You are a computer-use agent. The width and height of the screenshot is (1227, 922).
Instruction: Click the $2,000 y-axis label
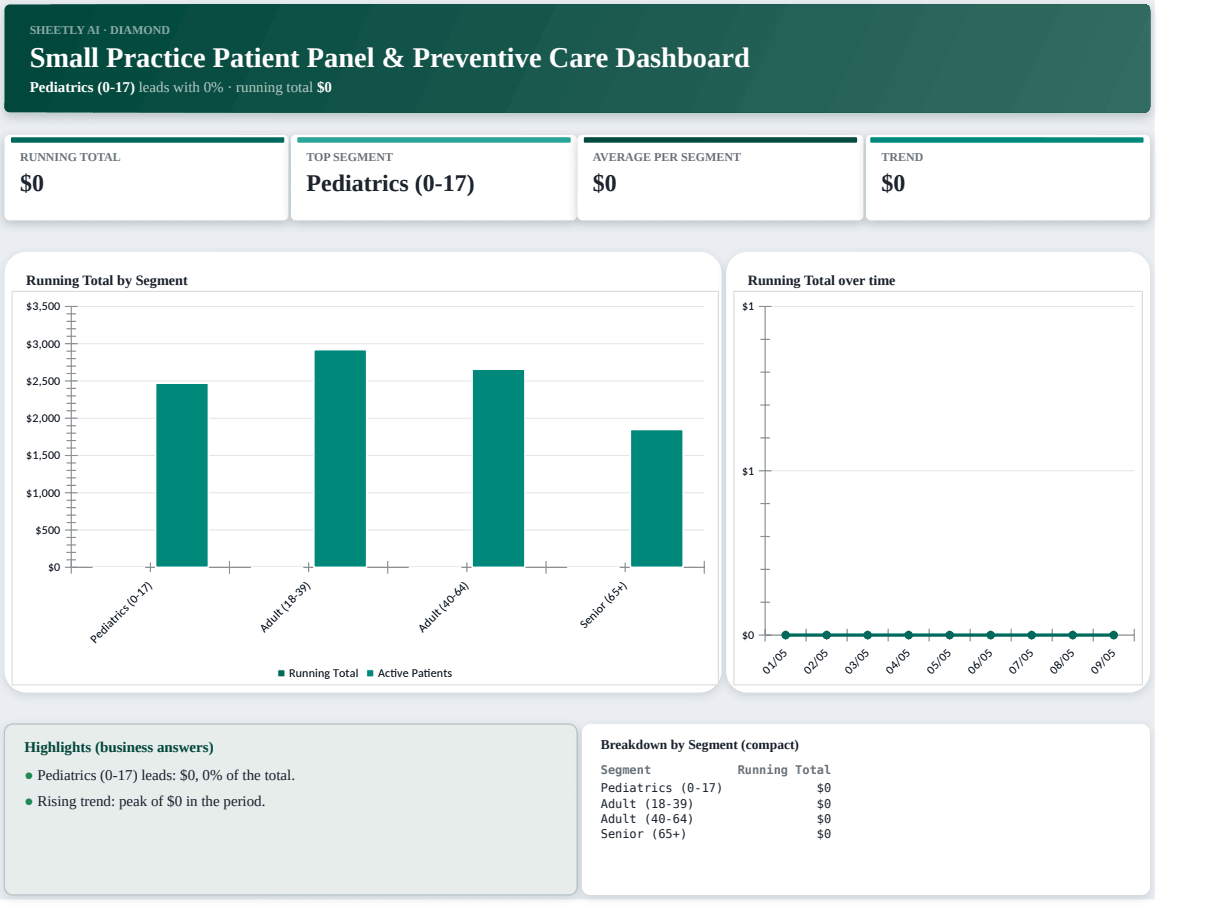coord(43,418)
